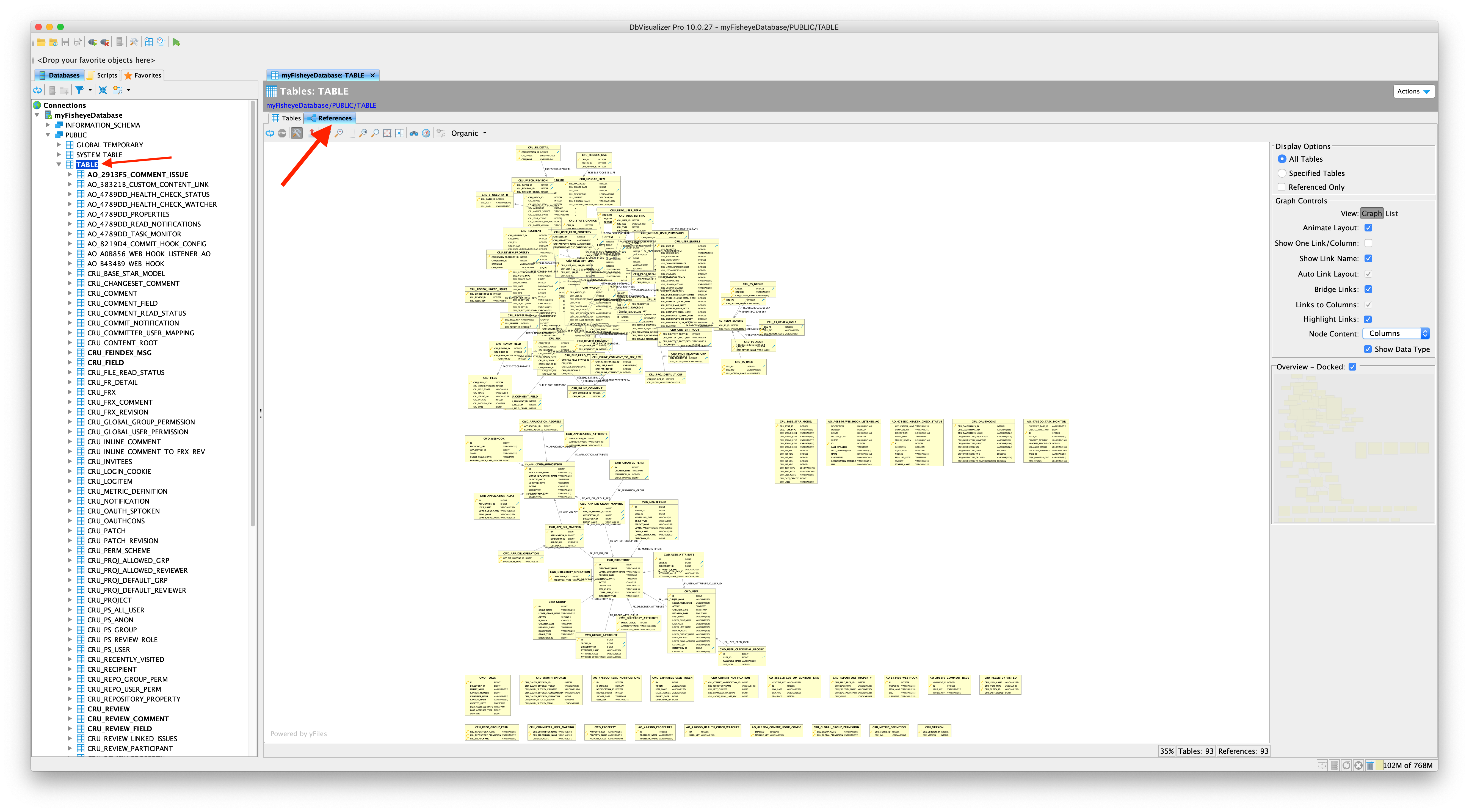Open the Scripts tab

[x=103, y=75]
